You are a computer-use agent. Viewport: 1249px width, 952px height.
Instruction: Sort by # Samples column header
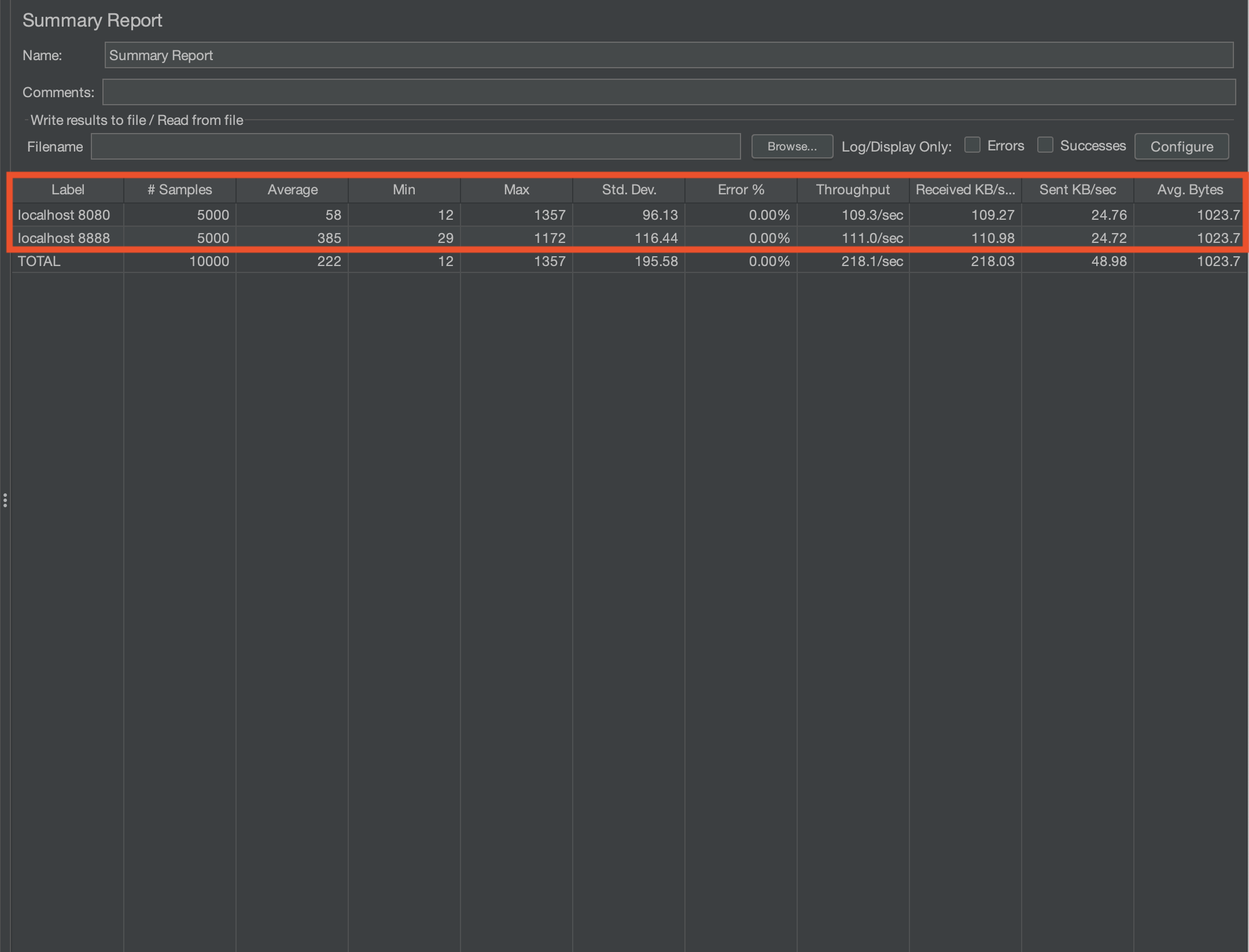coord(179,190)
